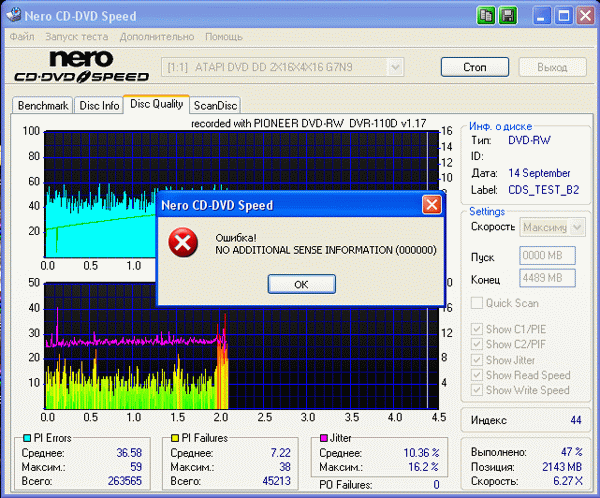Click the yellow PI Failures legend swatch
The width and height of the screenshot is (600, 498).
[x=175, y=438]
